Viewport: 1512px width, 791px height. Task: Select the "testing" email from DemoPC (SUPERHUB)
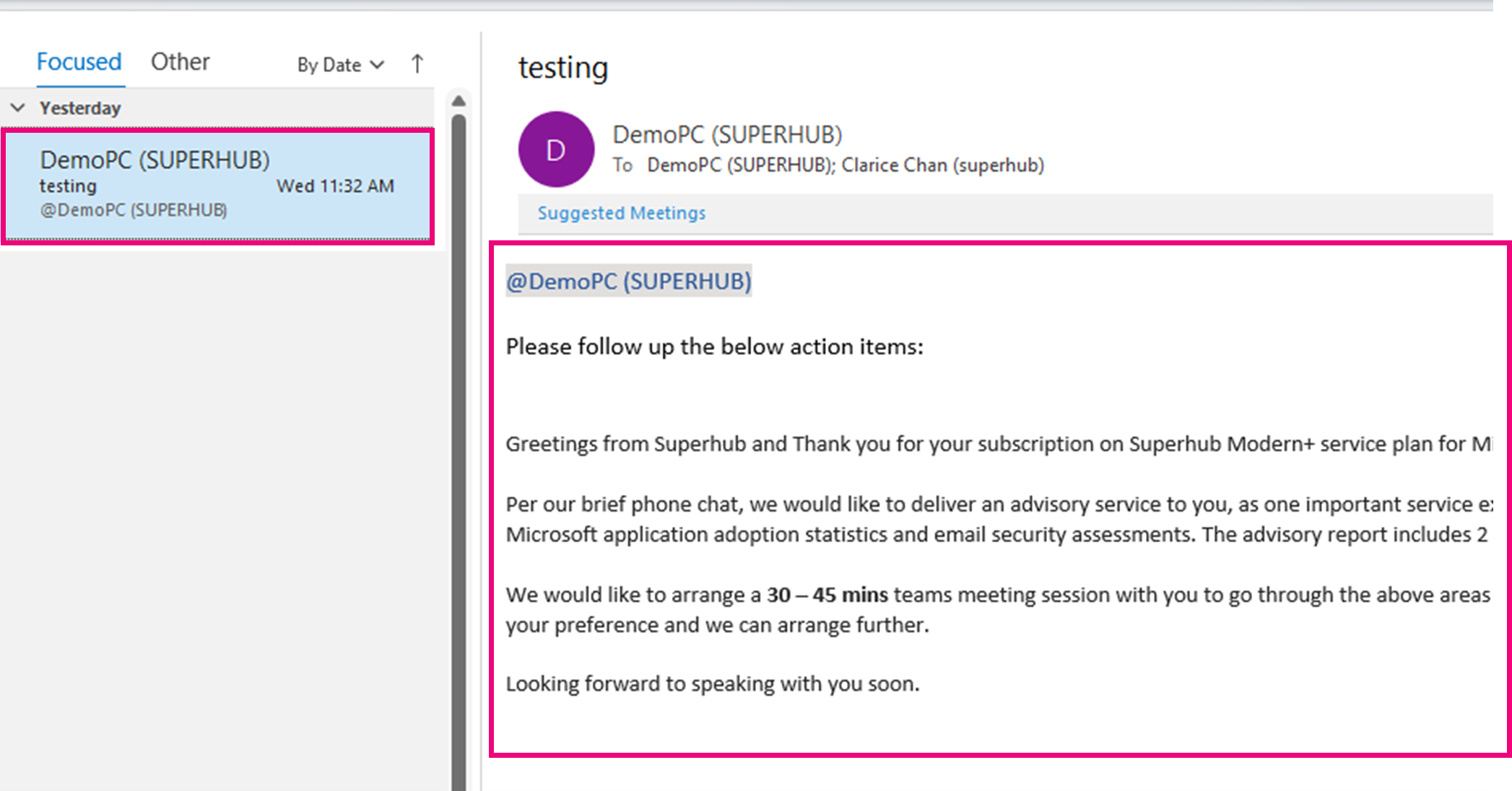[217, 185]
